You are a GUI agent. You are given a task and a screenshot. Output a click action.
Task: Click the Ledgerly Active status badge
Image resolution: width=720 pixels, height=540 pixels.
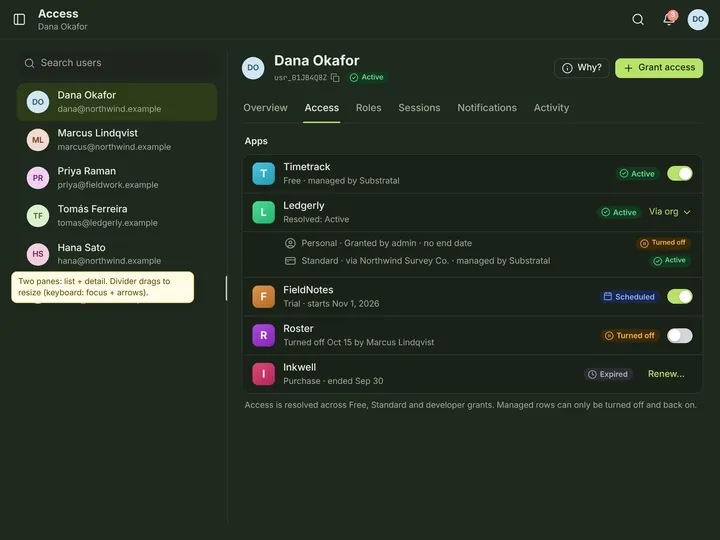(619, 212)
